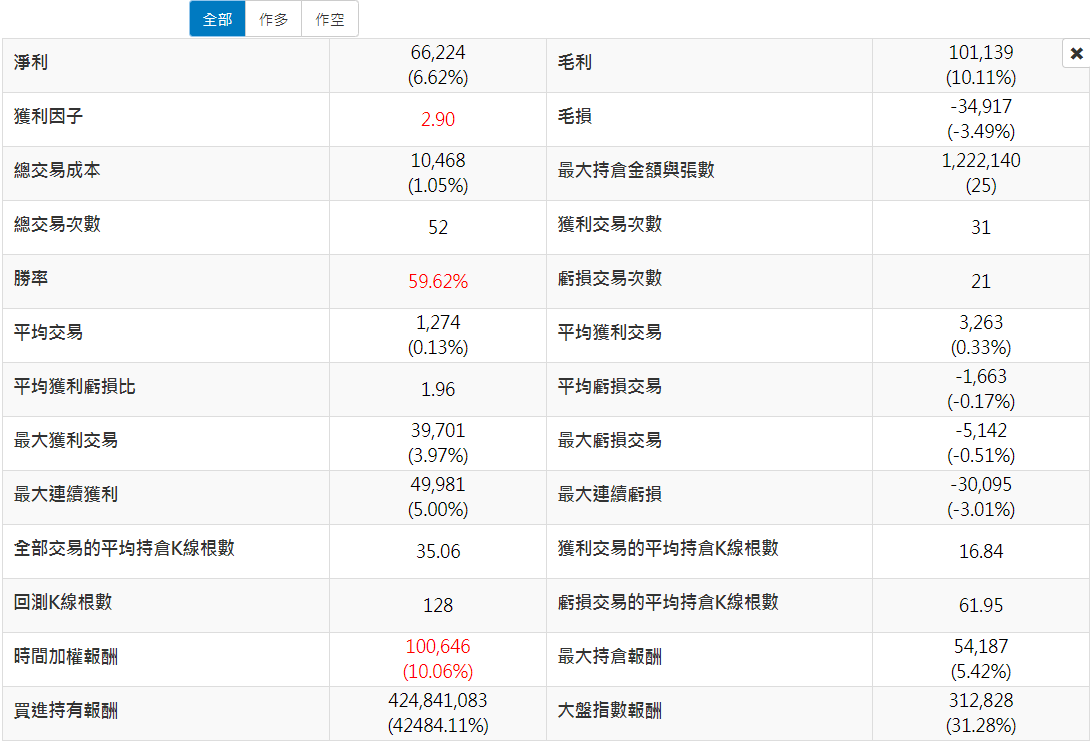
Task: Click the 平均獲利虧損比 value 1.96
Action: point(438,390)
